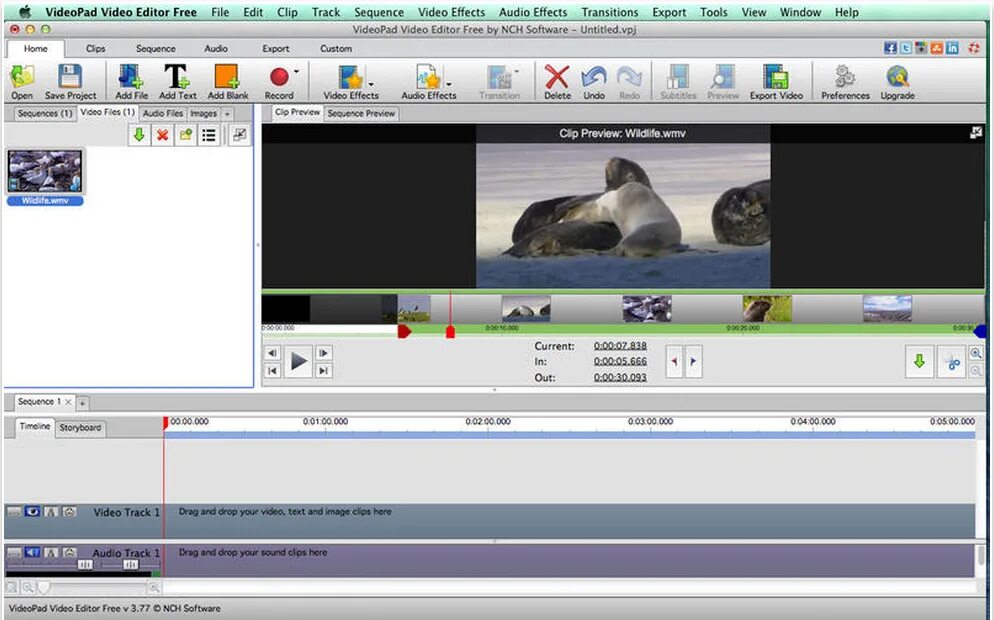Click the Current time value 0:00:07.838
The width and height of the screenshot is (994, 620).
[620, 346]
